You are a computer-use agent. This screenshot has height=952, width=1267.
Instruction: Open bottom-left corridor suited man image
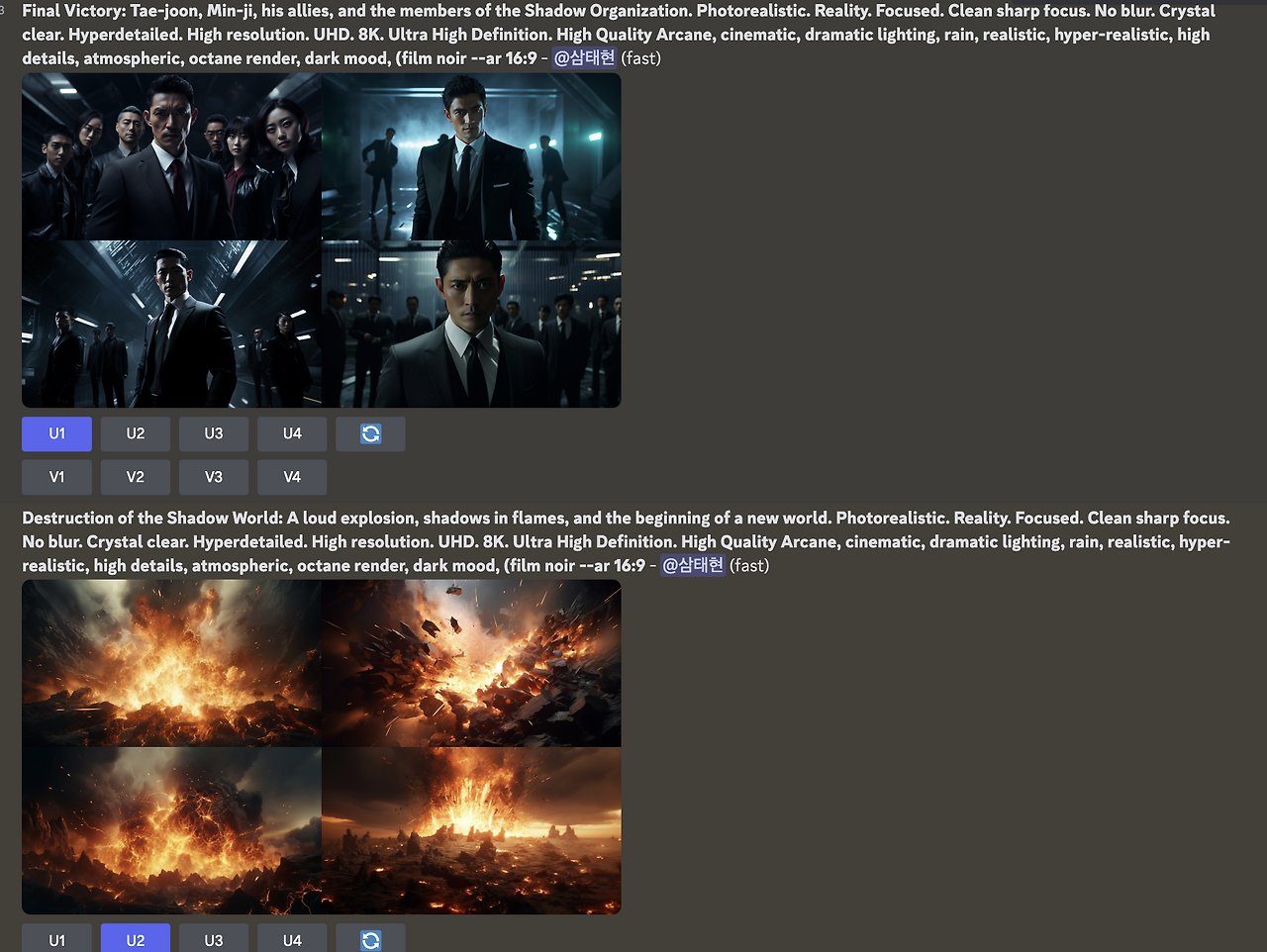(x=171, y=325)
